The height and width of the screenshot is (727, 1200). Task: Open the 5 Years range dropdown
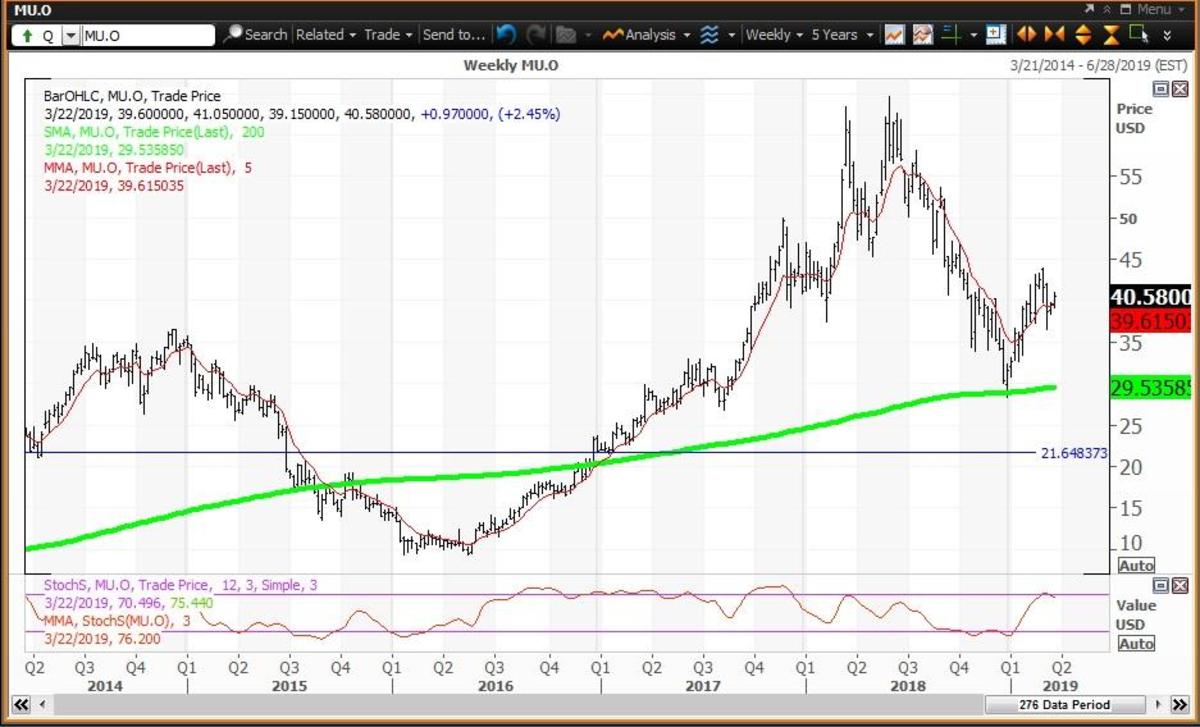coord(842,35)
